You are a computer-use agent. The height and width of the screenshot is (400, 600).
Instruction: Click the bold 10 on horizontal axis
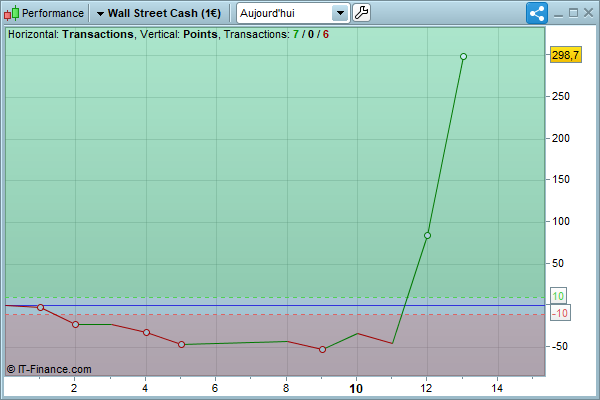coord(356,389)
